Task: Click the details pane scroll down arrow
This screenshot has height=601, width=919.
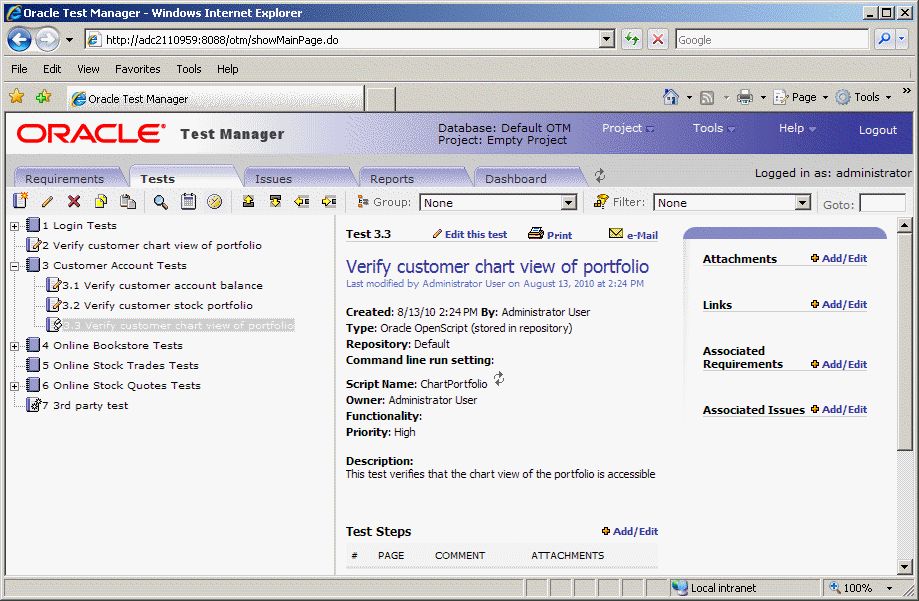Action: pyautogui.click(x=904, y=567)
